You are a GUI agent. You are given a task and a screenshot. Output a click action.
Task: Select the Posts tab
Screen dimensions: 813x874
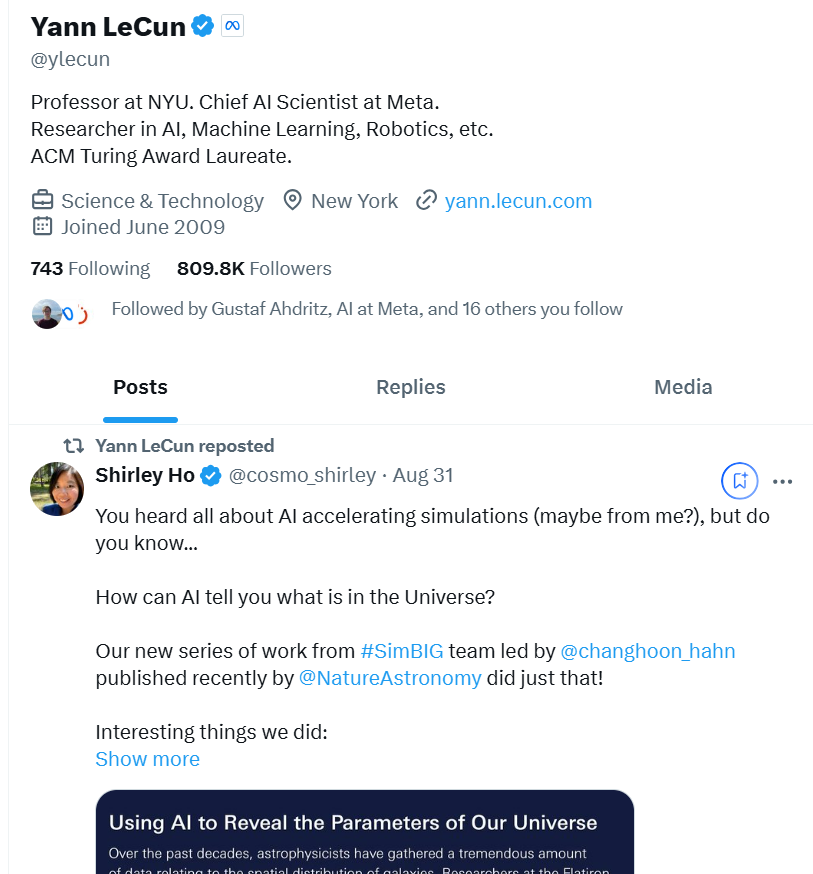tap(140, 387)
